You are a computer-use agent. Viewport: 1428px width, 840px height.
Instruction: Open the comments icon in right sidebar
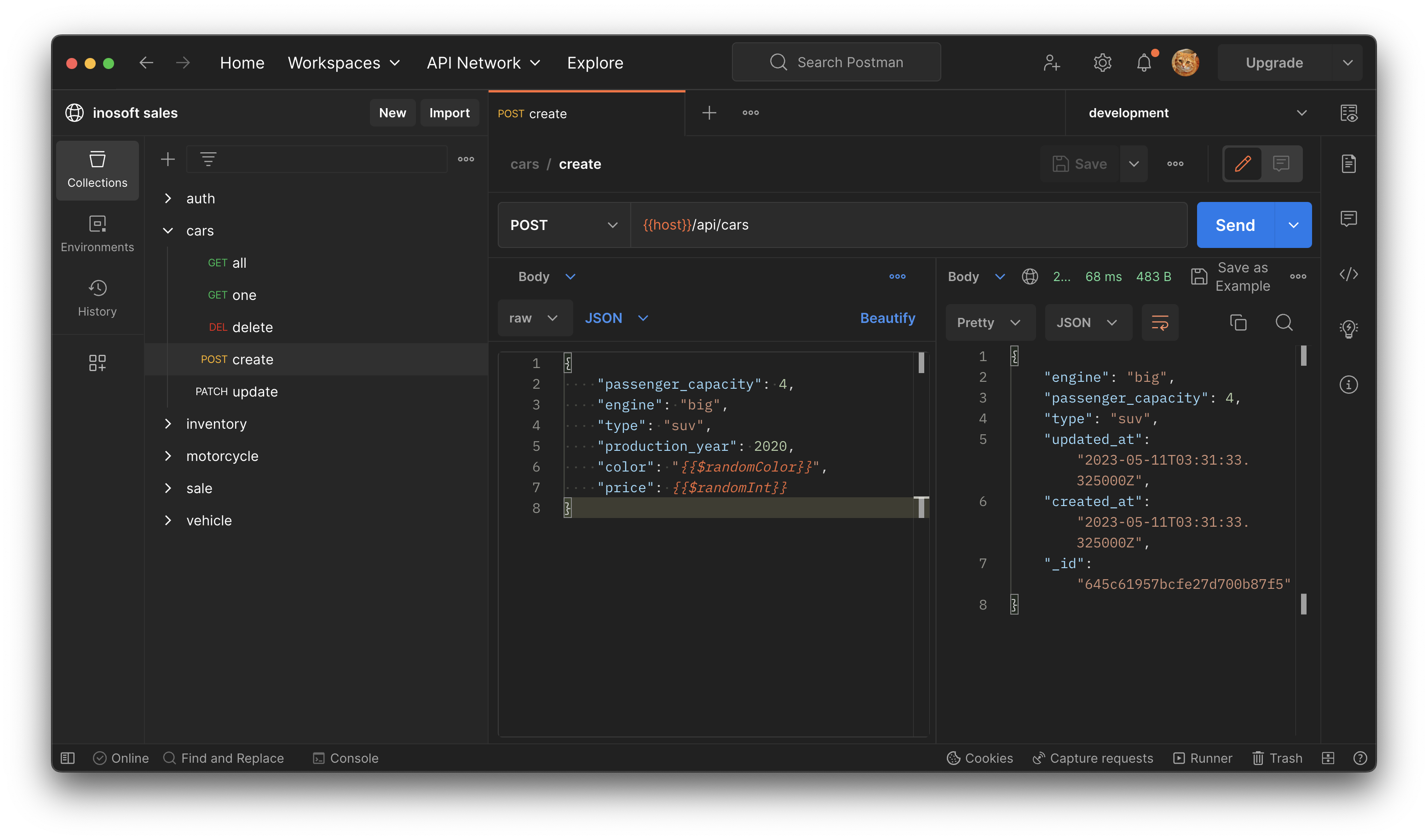click(1349, 219)
